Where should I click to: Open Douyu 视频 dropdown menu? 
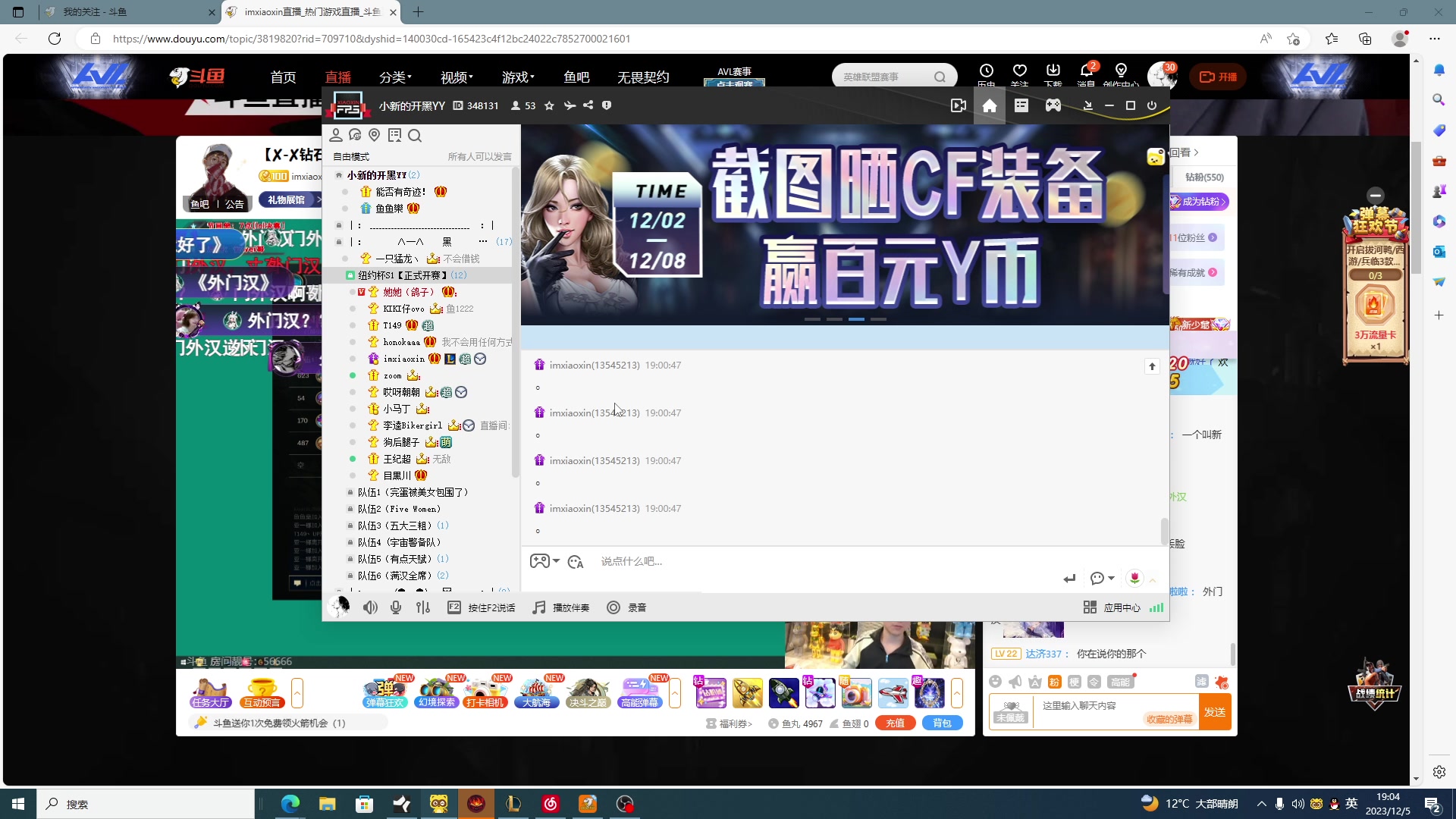[457, 77]
